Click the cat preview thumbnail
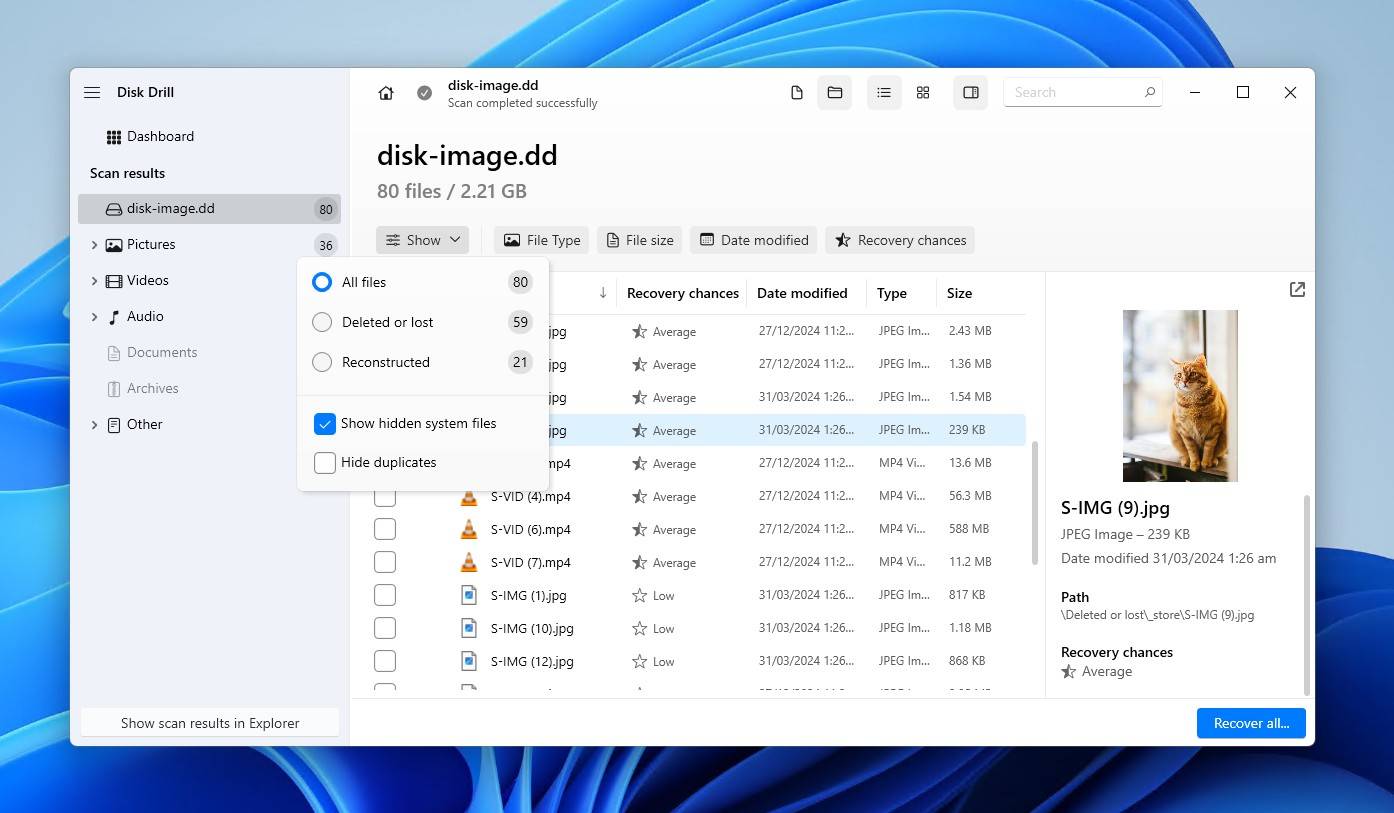This screenshot has height=813, width=1394. coord(1180,396)
